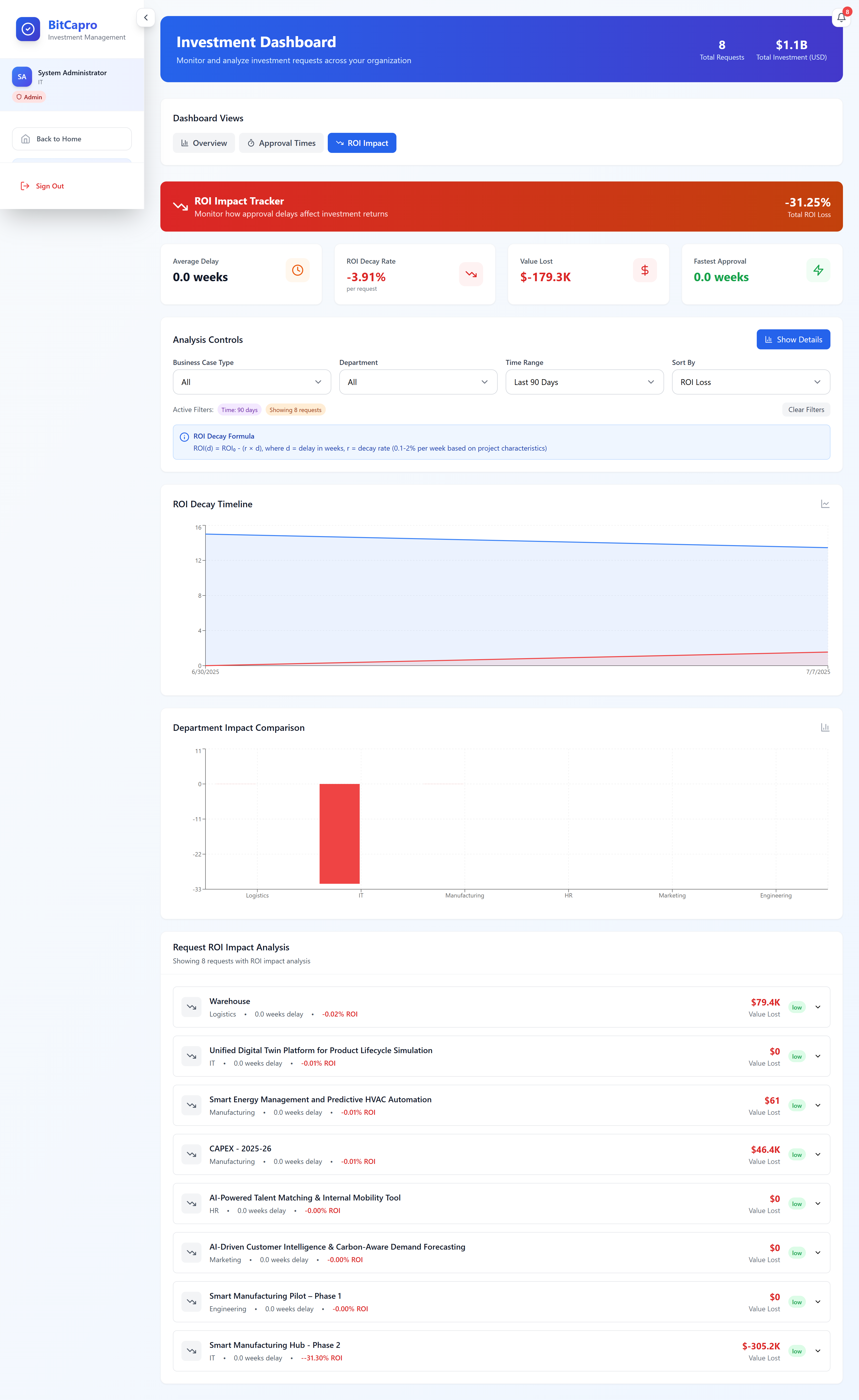Open the Time Range Last 90 Days dropdown
The height and width of the screenshot is (1400, 859).
pyautogui.click(x=584, y=382)
